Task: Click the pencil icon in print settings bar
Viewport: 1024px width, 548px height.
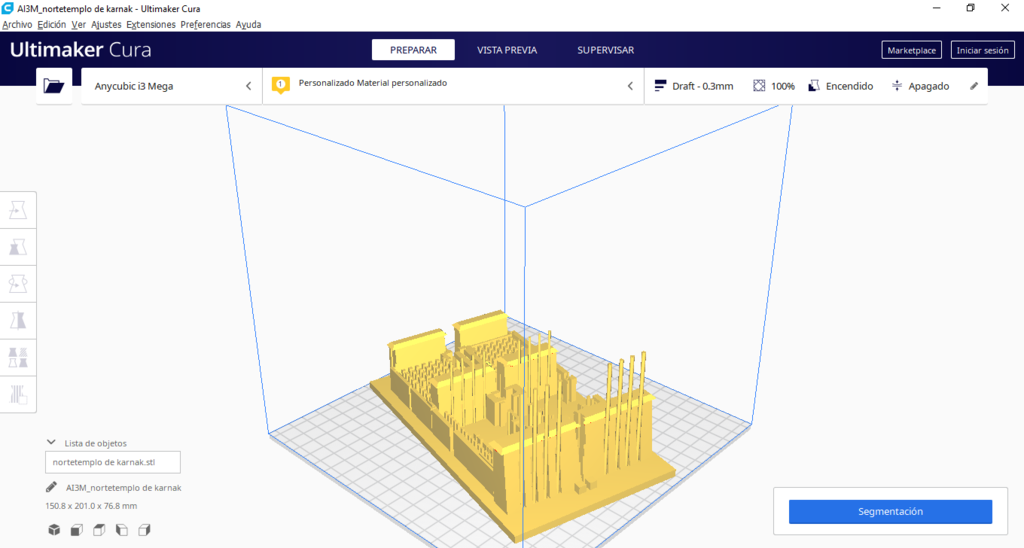Action: point(974,86)
